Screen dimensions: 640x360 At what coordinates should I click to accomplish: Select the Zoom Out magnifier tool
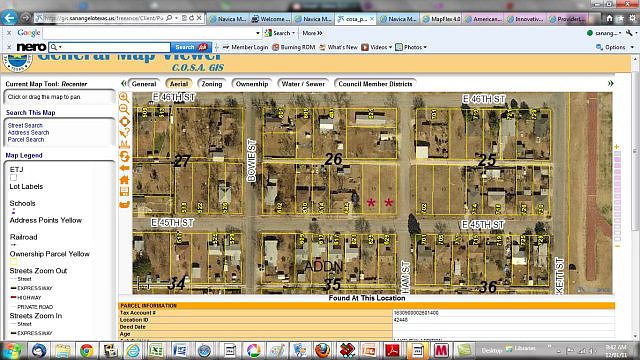pos(124,109)
